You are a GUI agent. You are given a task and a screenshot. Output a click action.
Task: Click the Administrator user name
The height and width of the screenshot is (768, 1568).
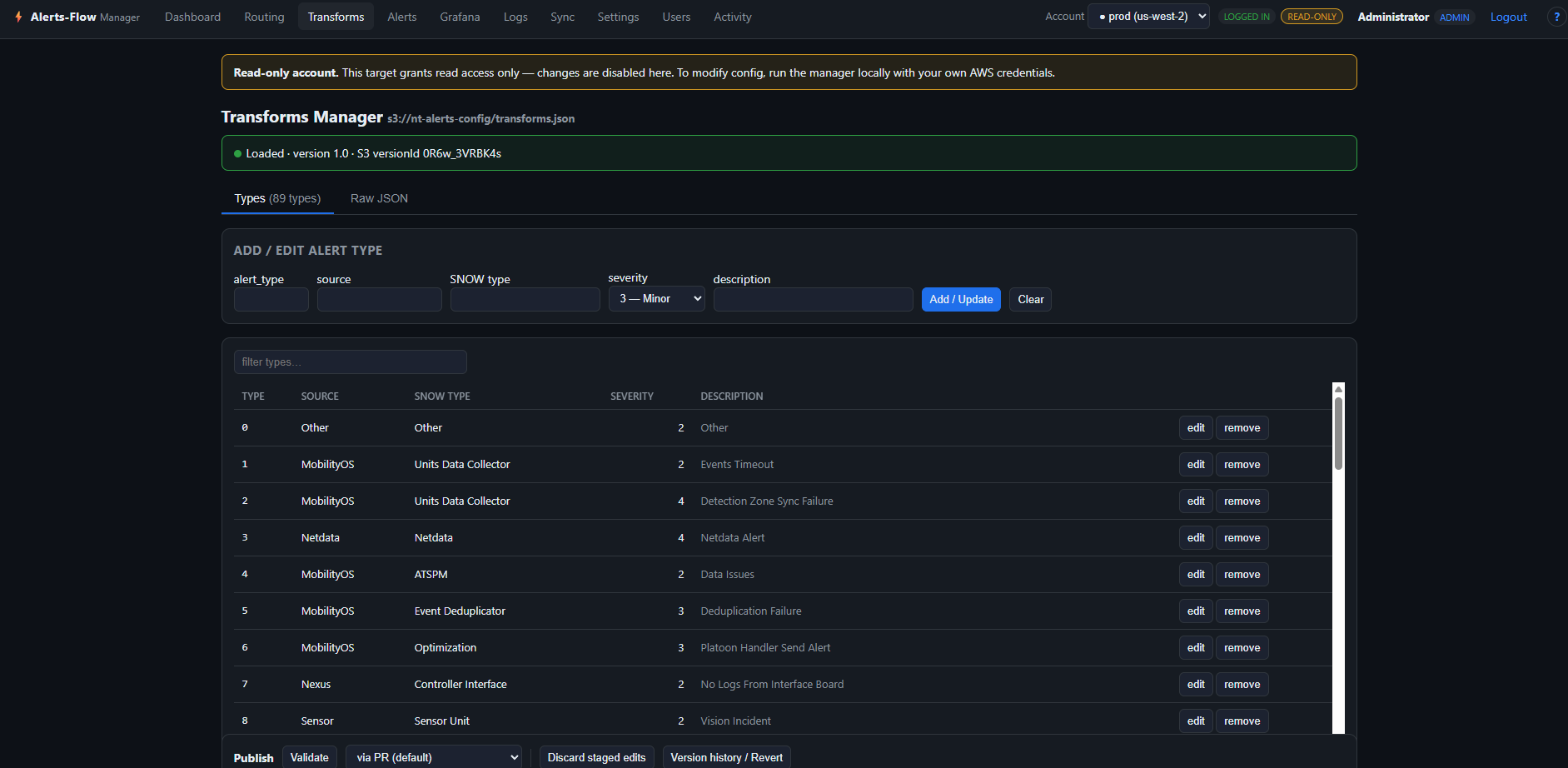[x=1393, y=17]
